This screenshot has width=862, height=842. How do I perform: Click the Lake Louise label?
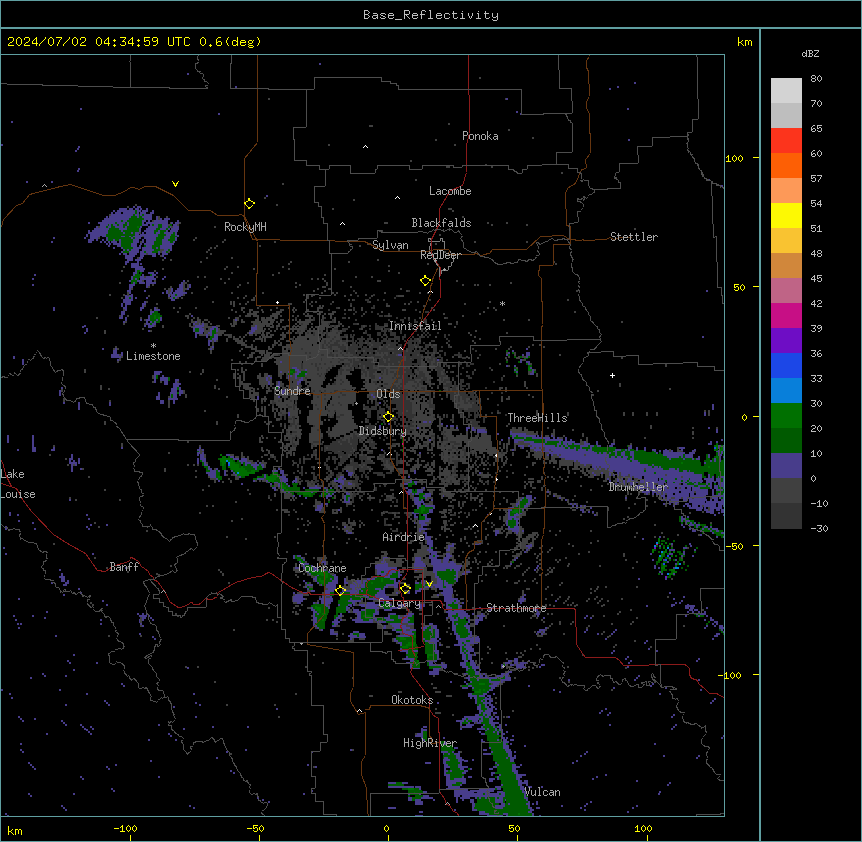18,484
